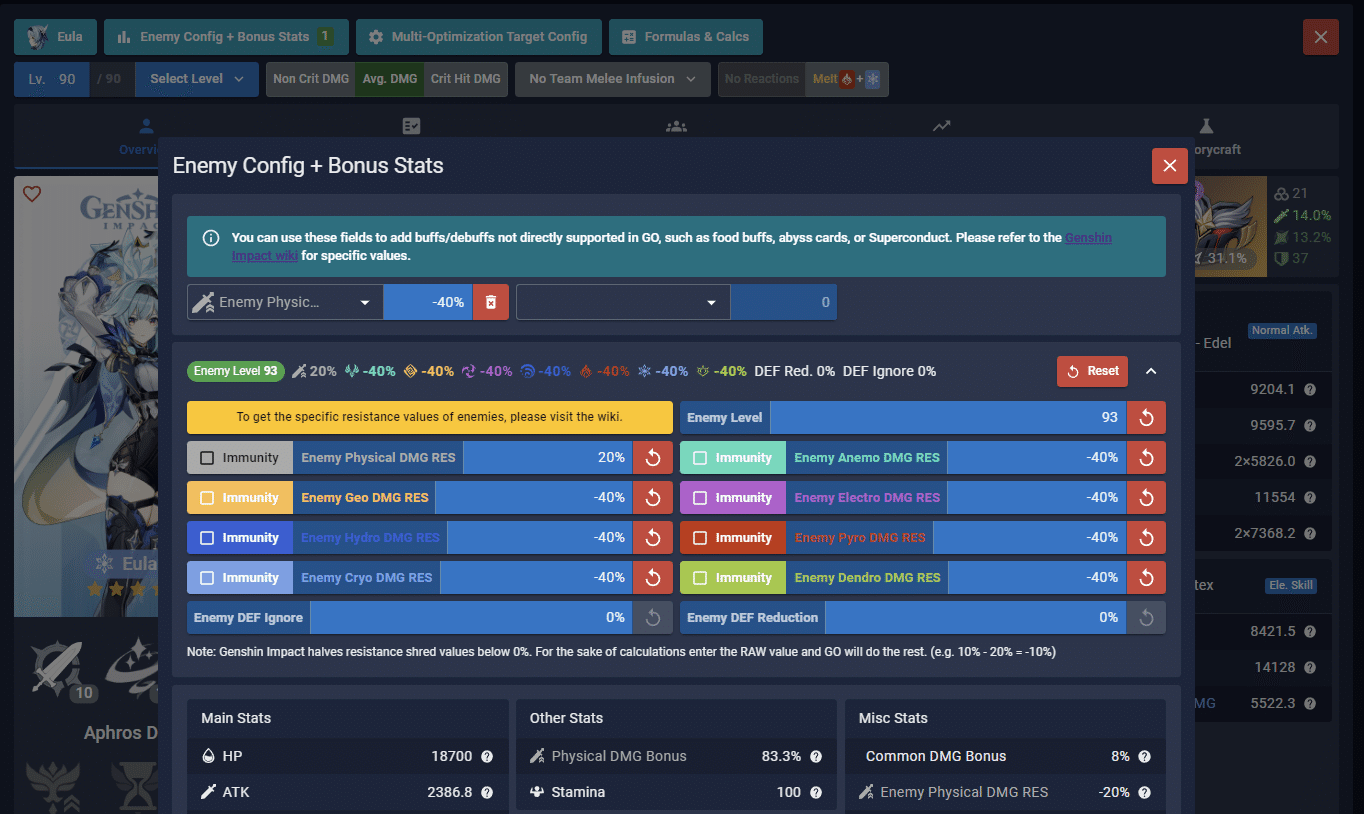Open the Select Level dropdown
The image size is (1364, 814).
(196, 79)
